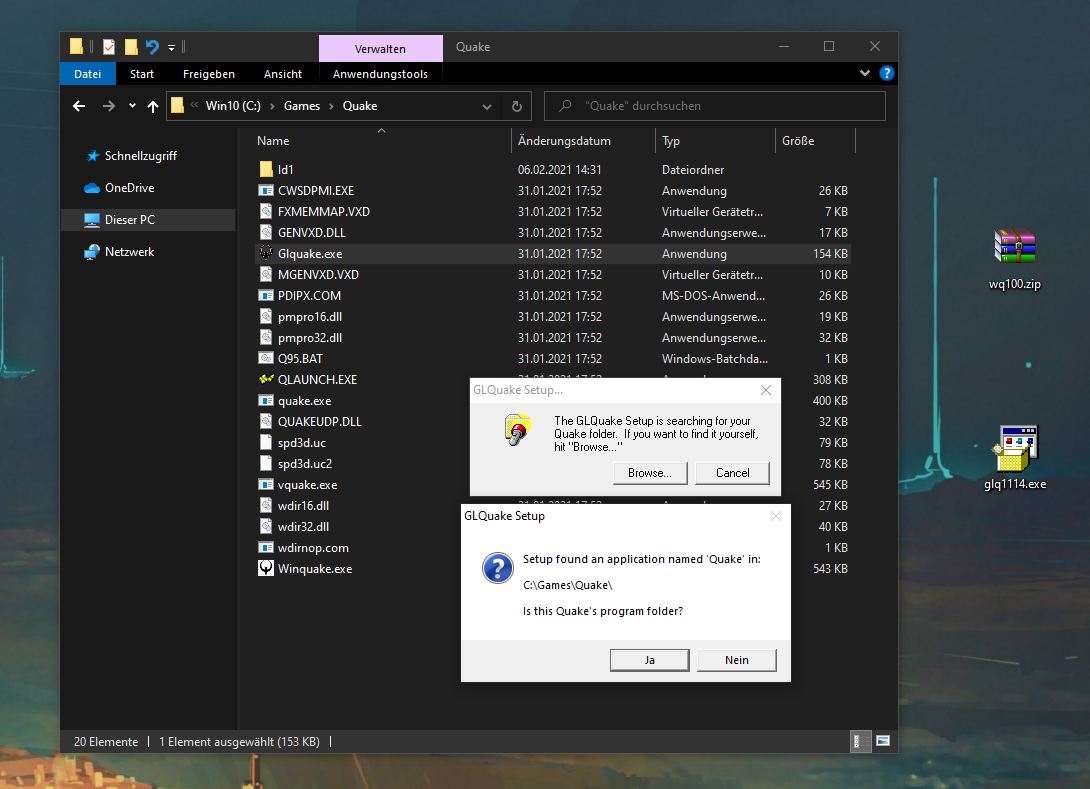Expand the ribbon with the chevron

point(865,73)
